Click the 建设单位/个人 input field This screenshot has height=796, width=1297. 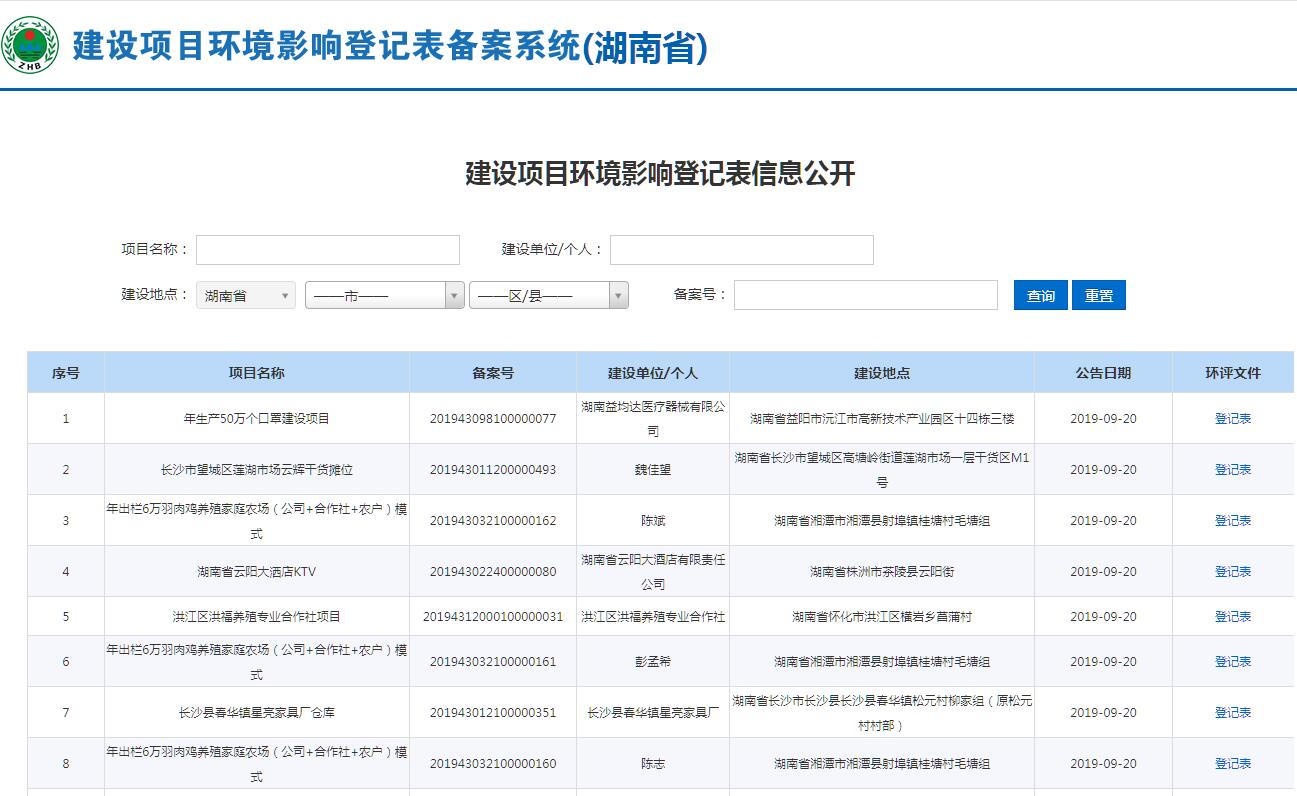click(741, 250)
